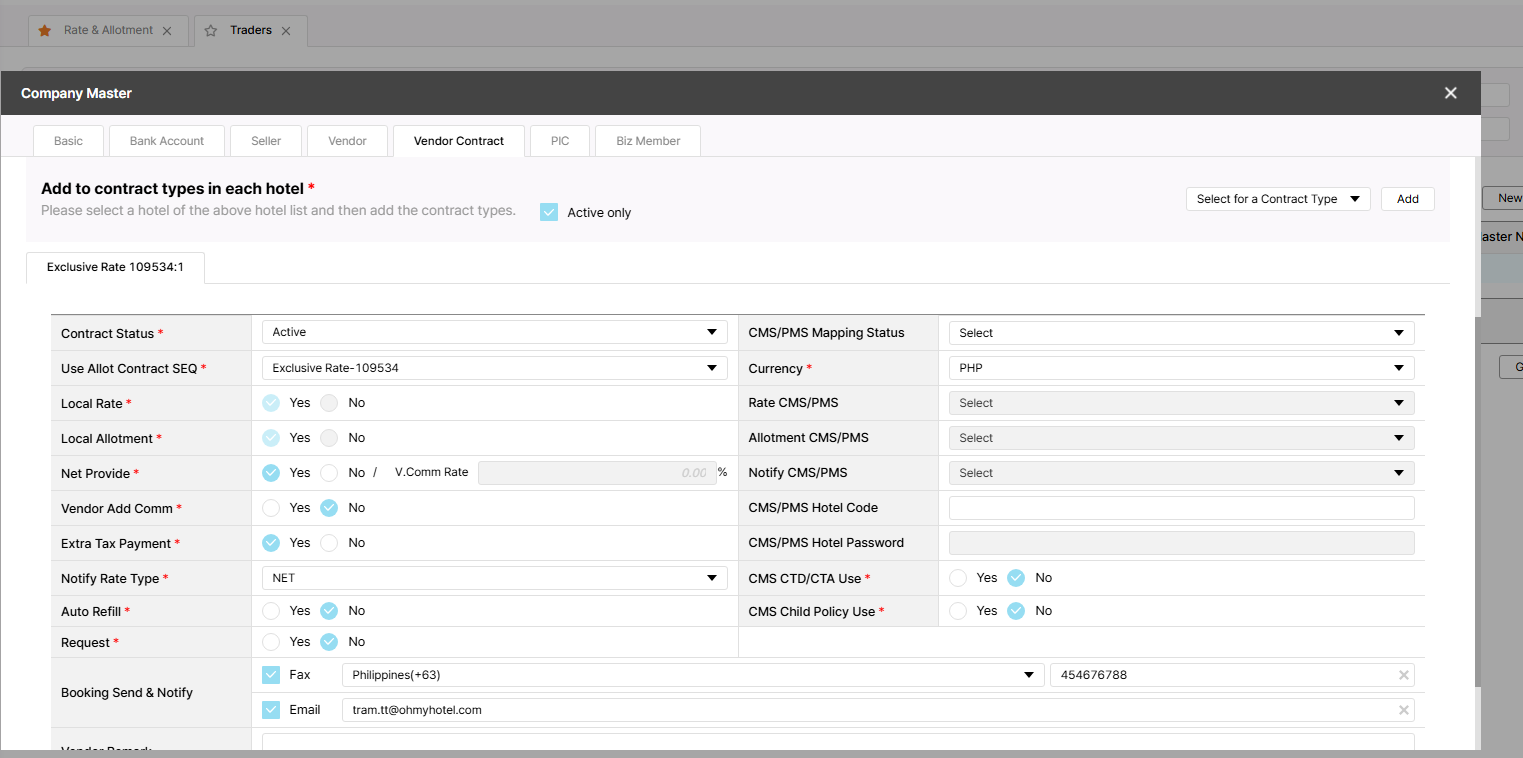
Task: Click the star icon on Traders tab
Action: point(211,31)
